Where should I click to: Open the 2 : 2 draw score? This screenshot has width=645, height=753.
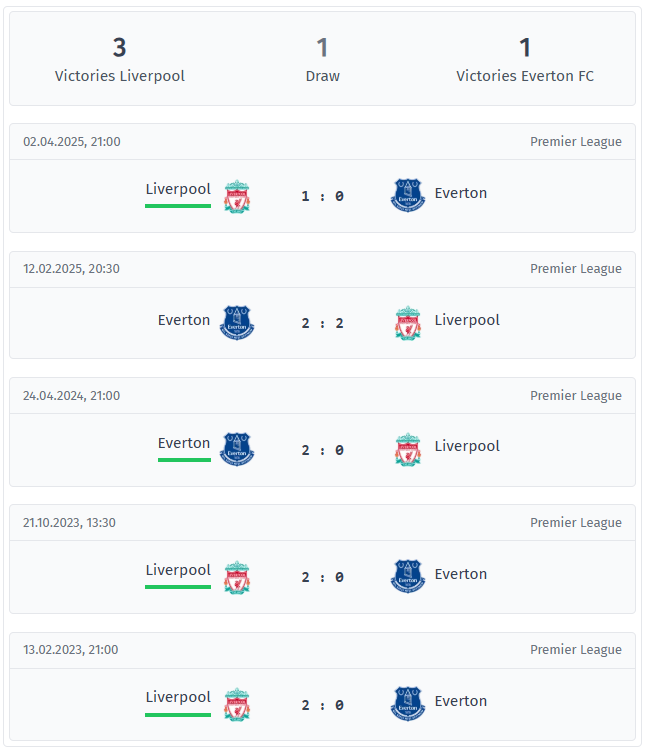tap(322, 323)
